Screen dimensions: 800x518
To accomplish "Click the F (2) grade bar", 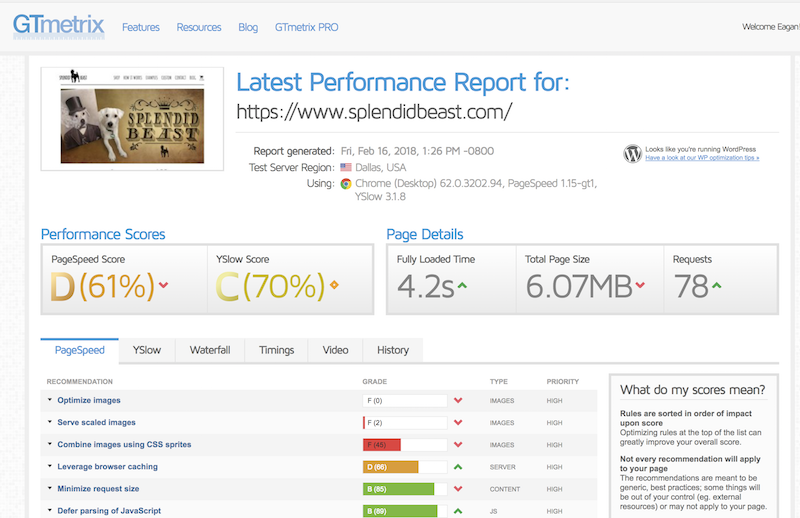I will pos(405,423).
